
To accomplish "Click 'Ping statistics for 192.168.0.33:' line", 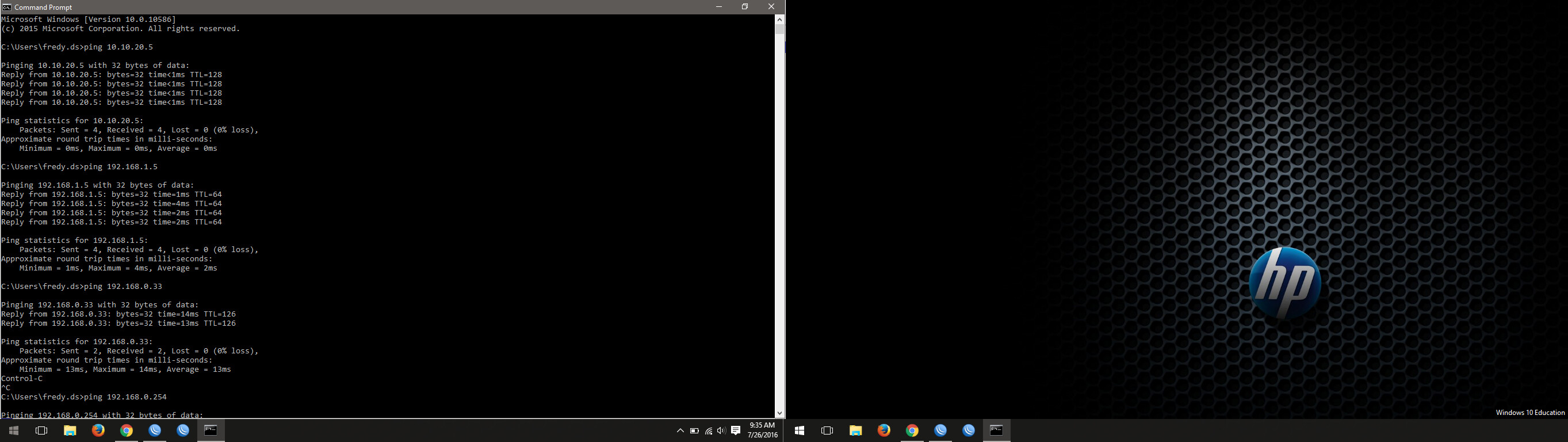I will (77, 341).
